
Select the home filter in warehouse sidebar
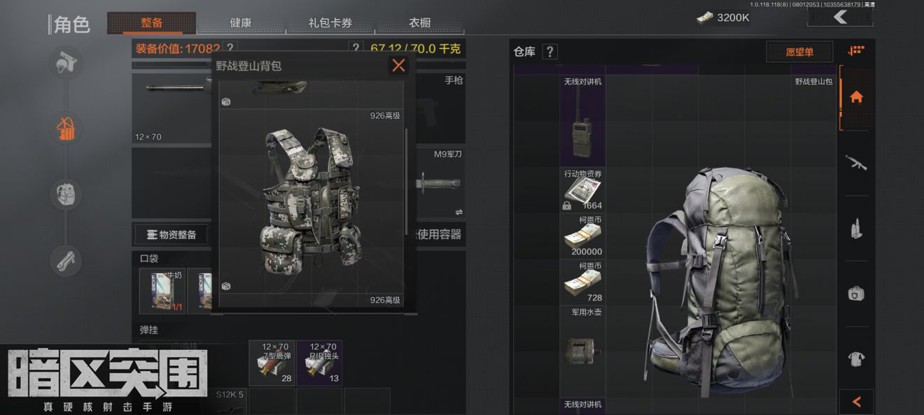pos(856,97)
